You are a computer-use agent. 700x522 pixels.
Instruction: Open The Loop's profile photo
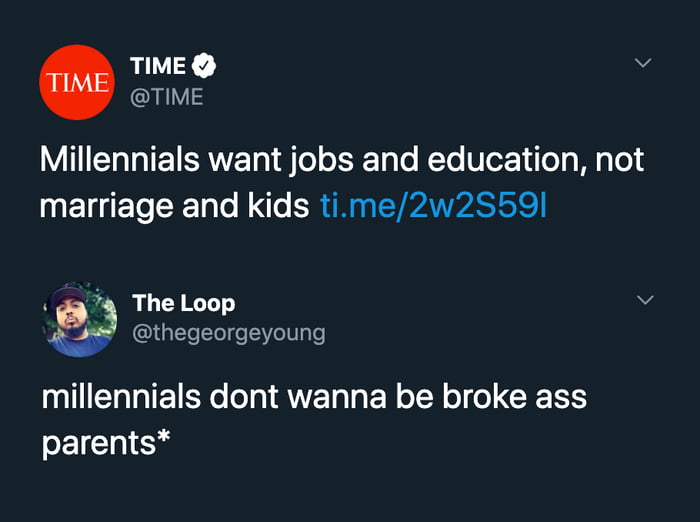(79, 320)
